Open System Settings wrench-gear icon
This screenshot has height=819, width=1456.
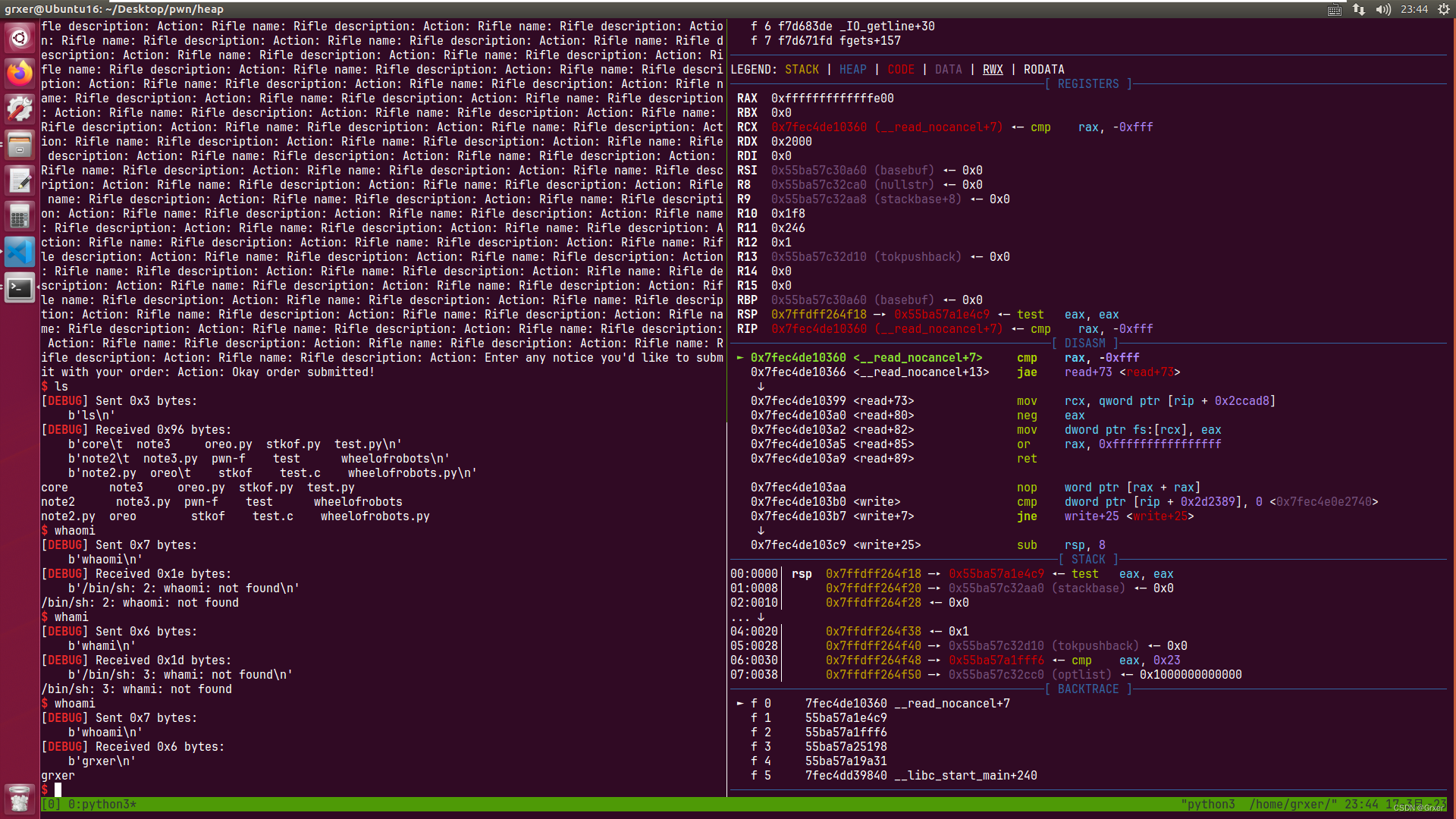[20, 109]
